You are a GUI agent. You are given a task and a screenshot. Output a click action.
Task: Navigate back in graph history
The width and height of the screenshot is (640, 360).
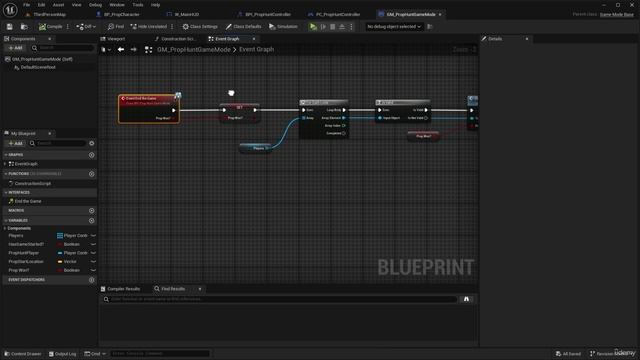coord(121,49)
